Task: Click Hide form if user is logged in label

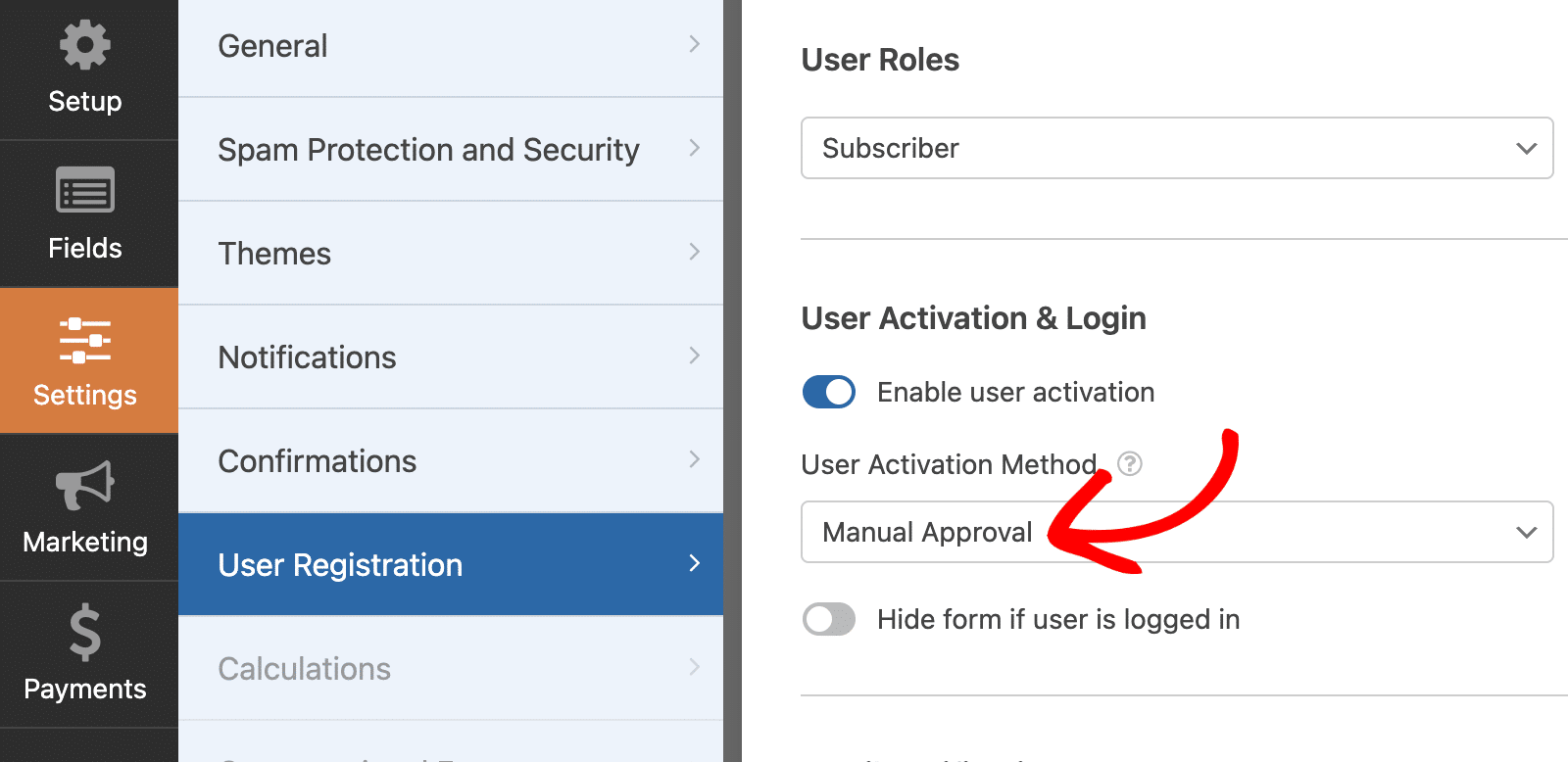Action: tap(1058, 620)
